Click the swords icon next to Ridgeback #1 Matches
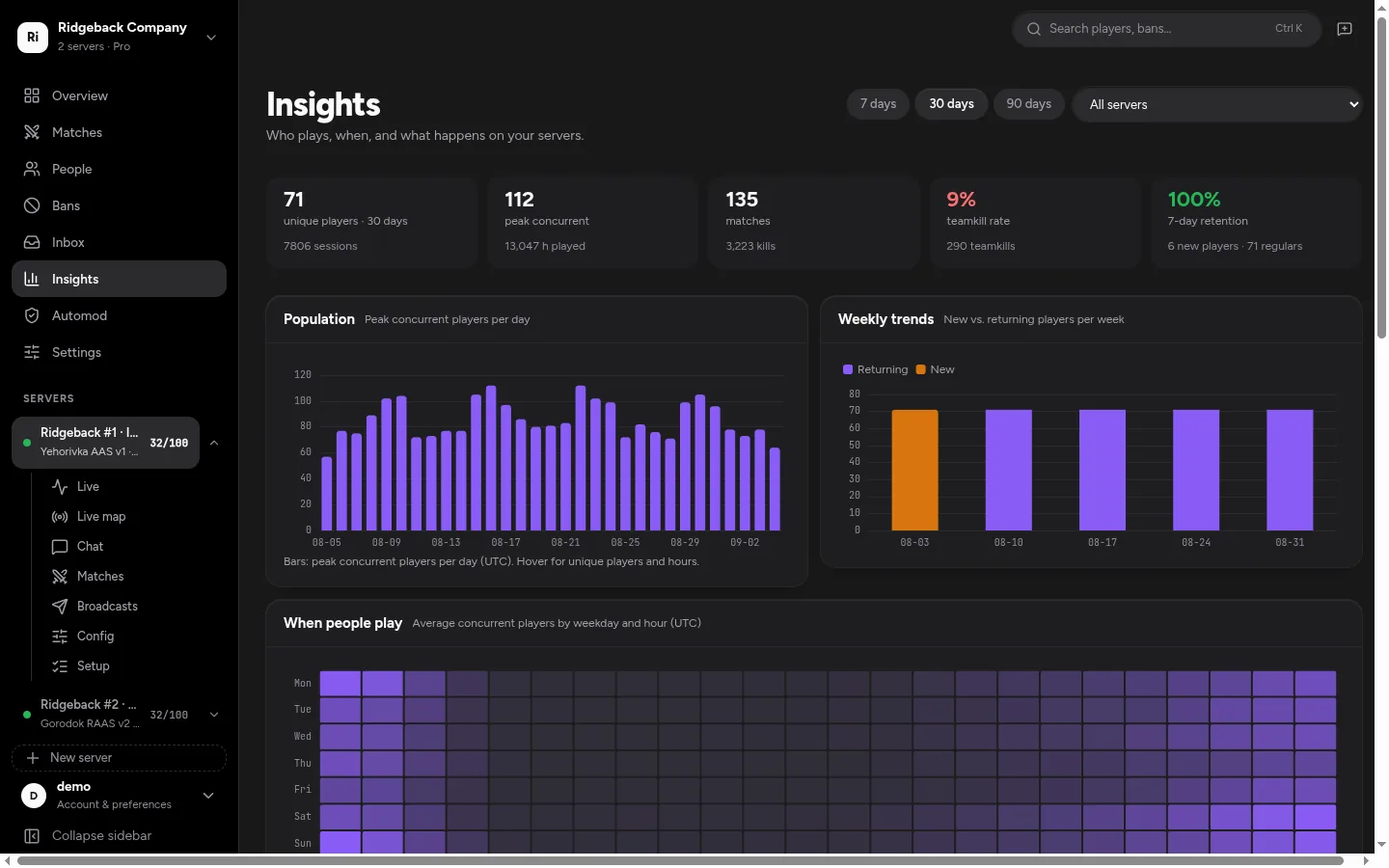The image size is (1389, 868). [x=60, y=577]
